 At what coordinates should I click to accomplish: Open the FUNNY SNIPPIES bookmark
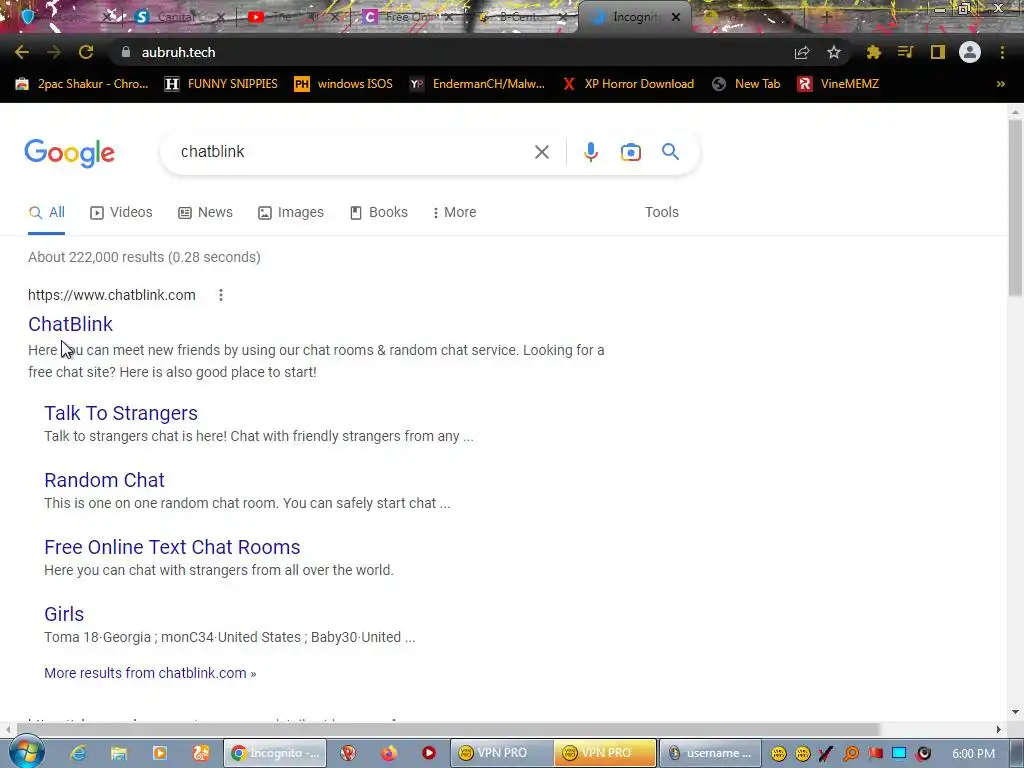click(221, 84)
